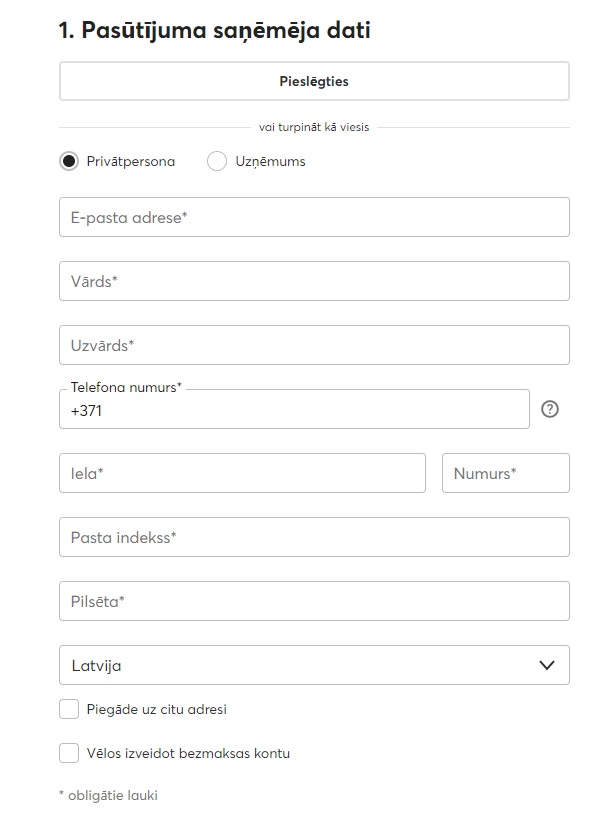
Task: Select the Uzvārds text field
Action: point(314,345)
